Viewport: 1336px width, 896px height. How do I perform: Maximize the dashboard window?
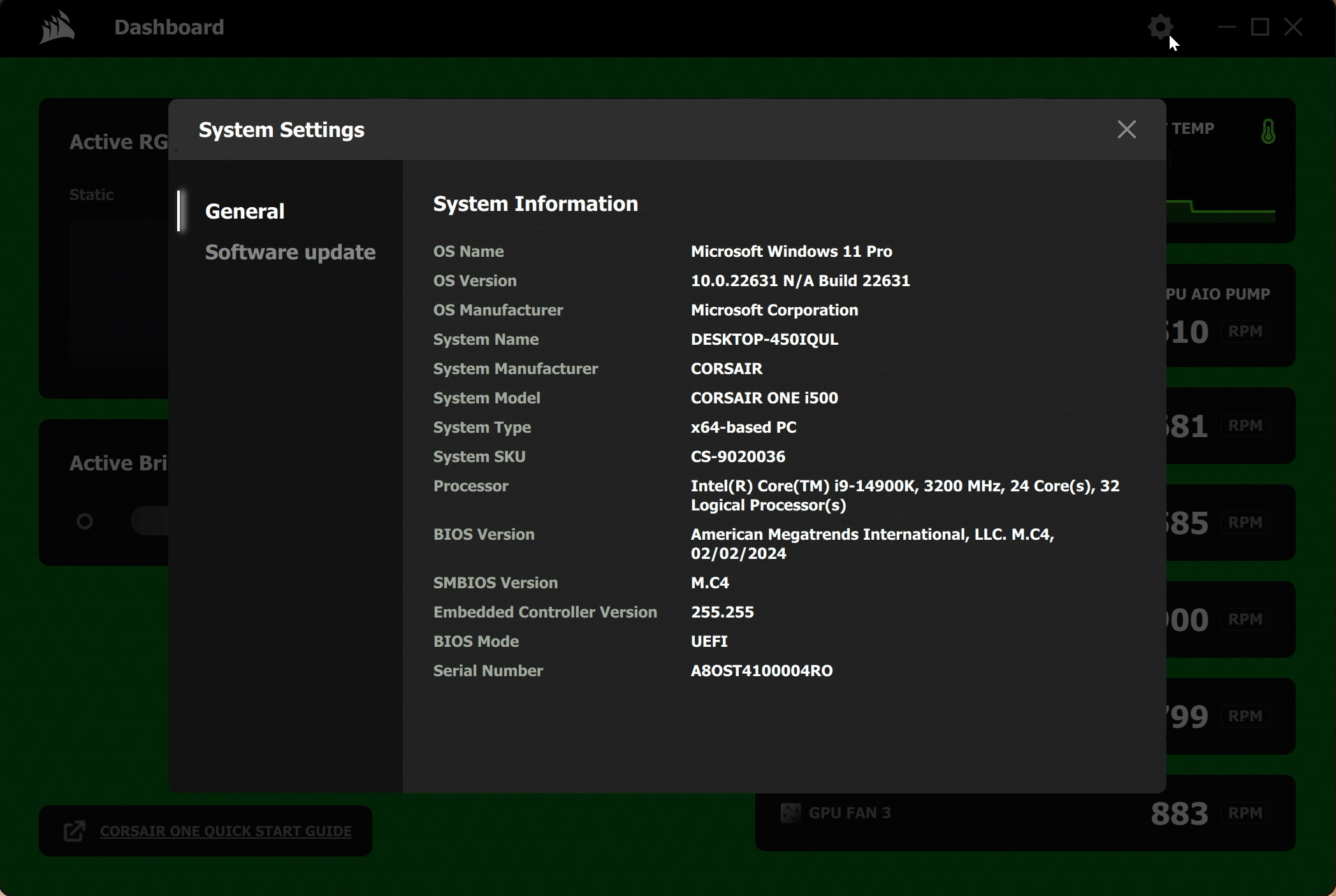[x=1260, y=27]
